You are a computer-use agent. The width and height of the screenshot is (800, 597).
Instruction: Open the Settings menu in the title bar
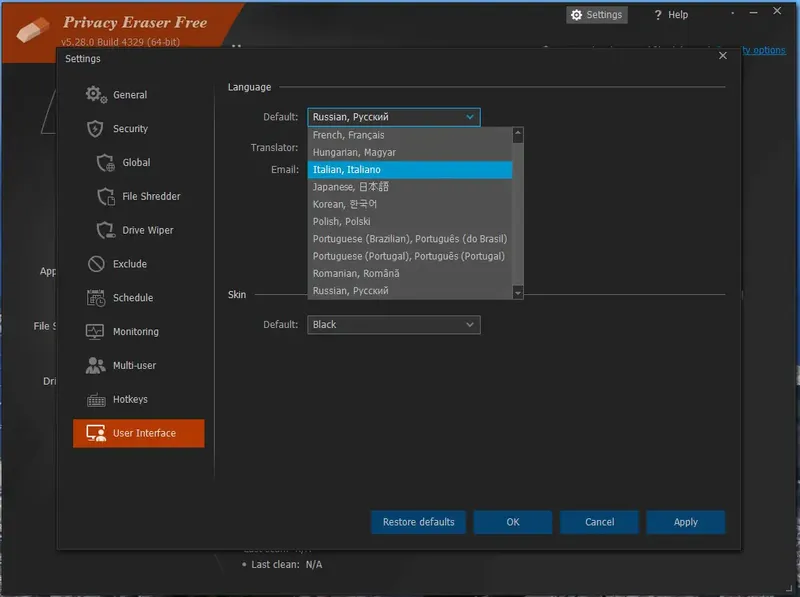pyautogui.click(x=597, y=14)
